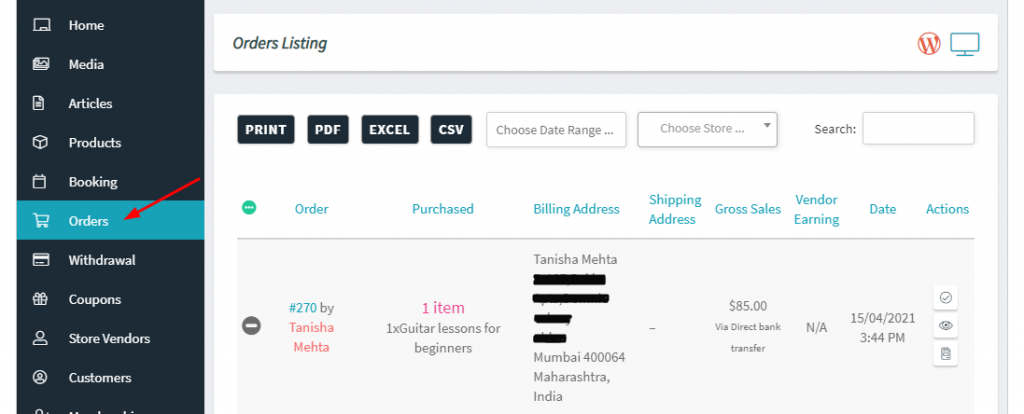
Task: Mark order #270 as complete checkmark icon
Action: 945,298
